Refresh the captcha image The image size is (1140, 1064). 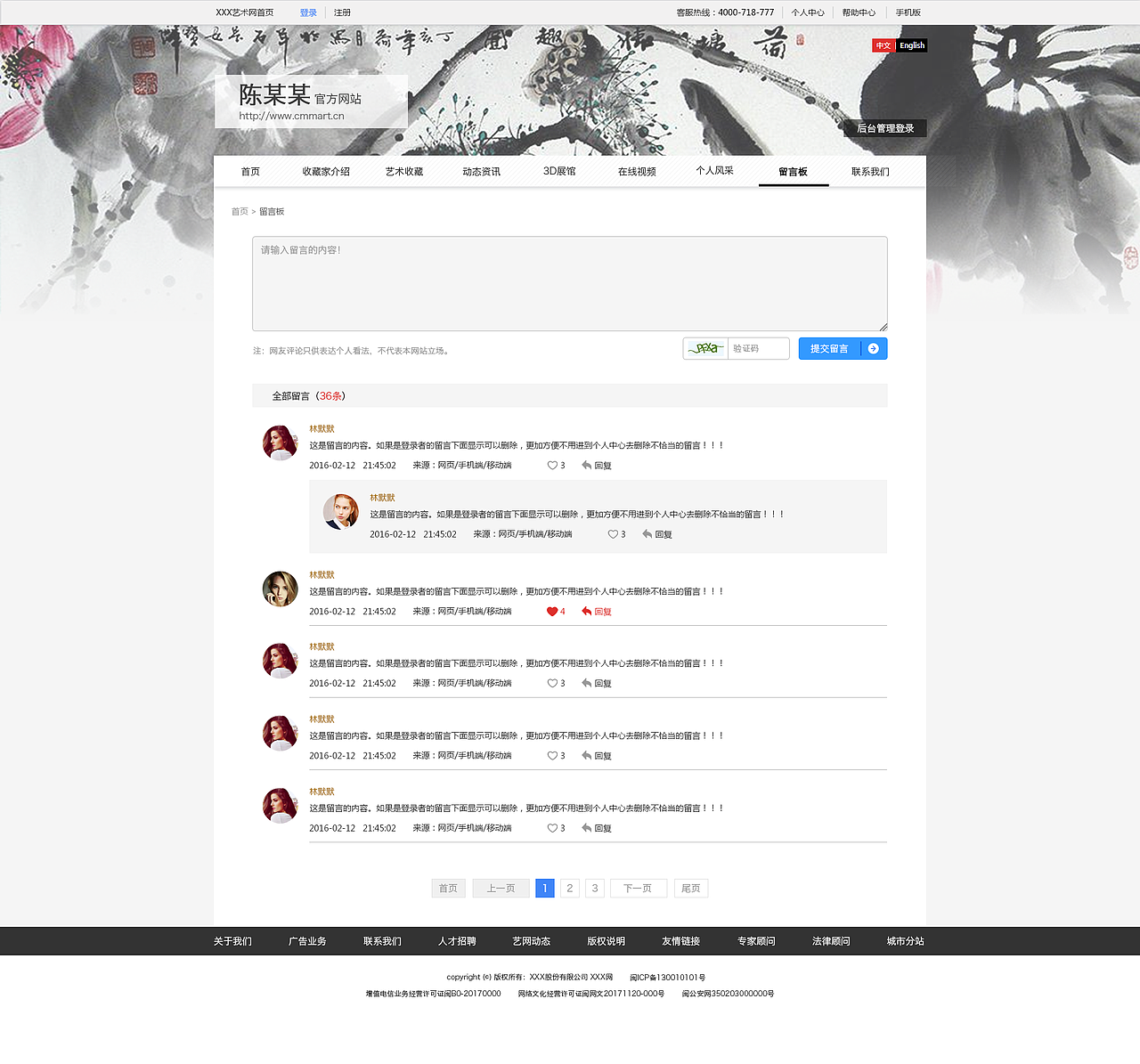(x=706, y=349)
